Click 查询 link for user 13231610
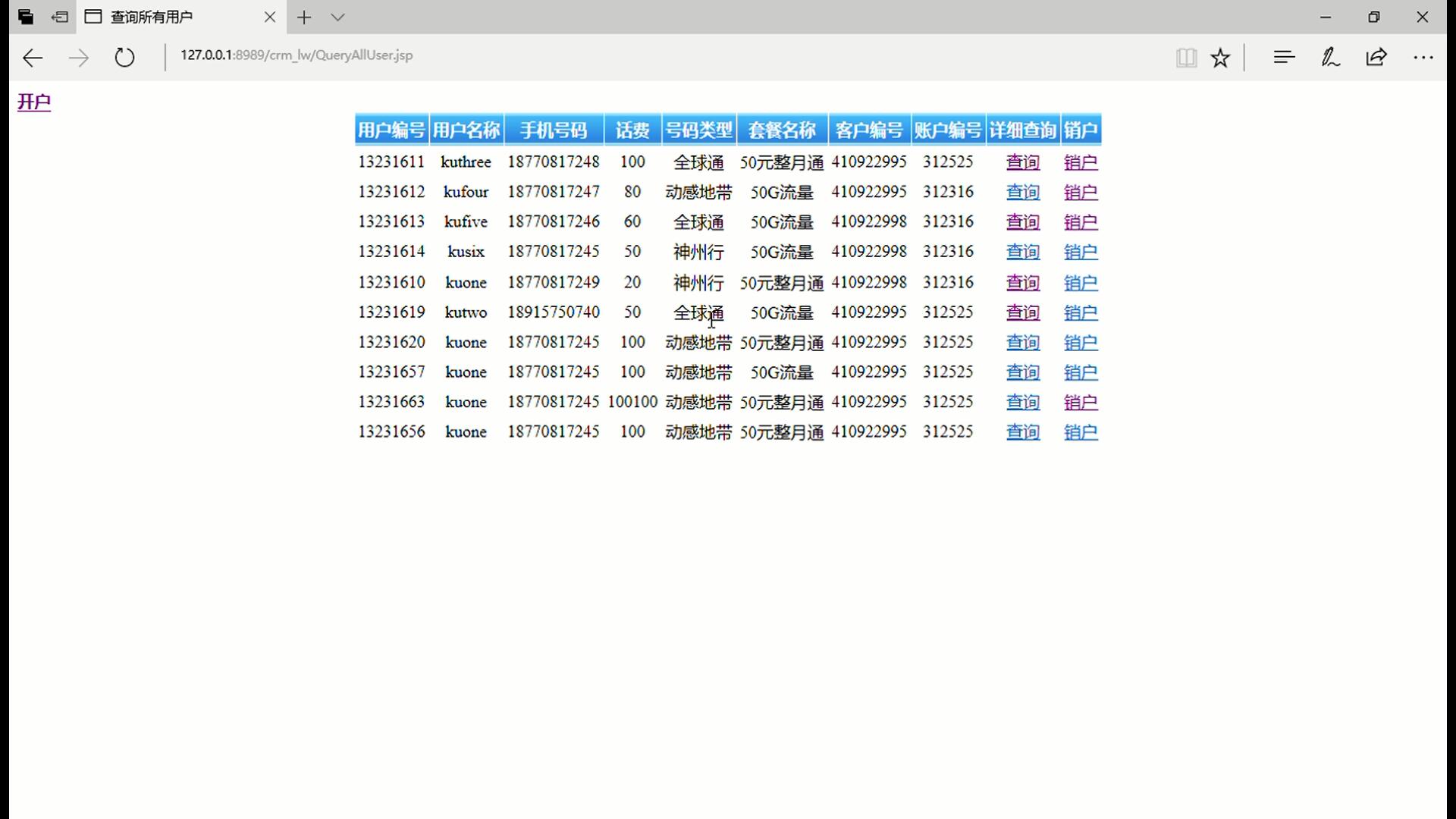 1023,283
